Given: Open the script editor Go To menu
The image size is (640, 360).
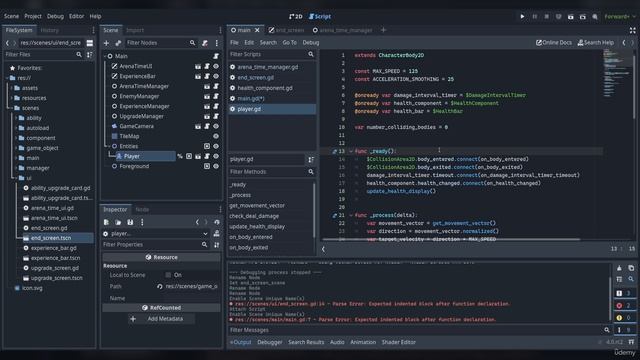Looking at the screenshot, I should point(289,42).
